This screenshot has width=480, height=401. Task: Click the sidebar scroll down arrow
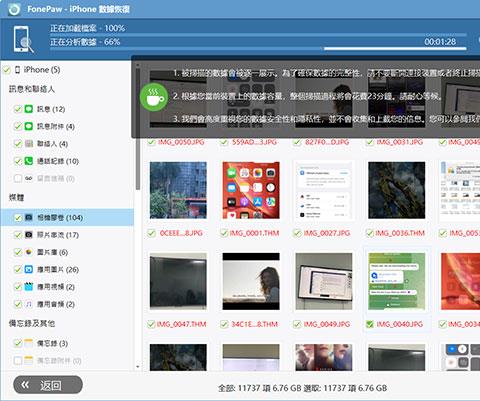coord(138,367)
